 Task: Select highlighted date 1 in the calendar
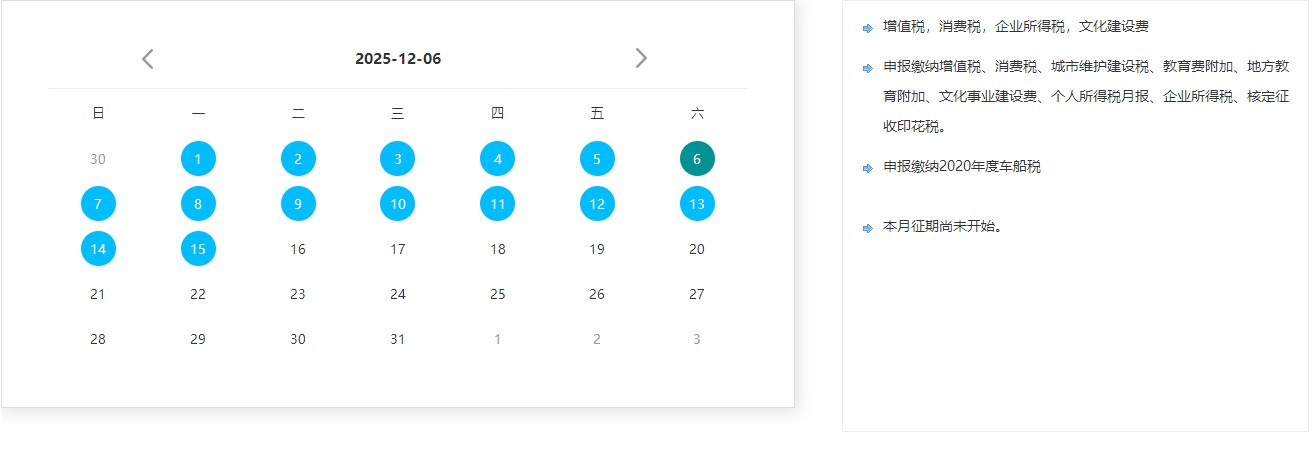pyautogui.click(x=198, y=158)
